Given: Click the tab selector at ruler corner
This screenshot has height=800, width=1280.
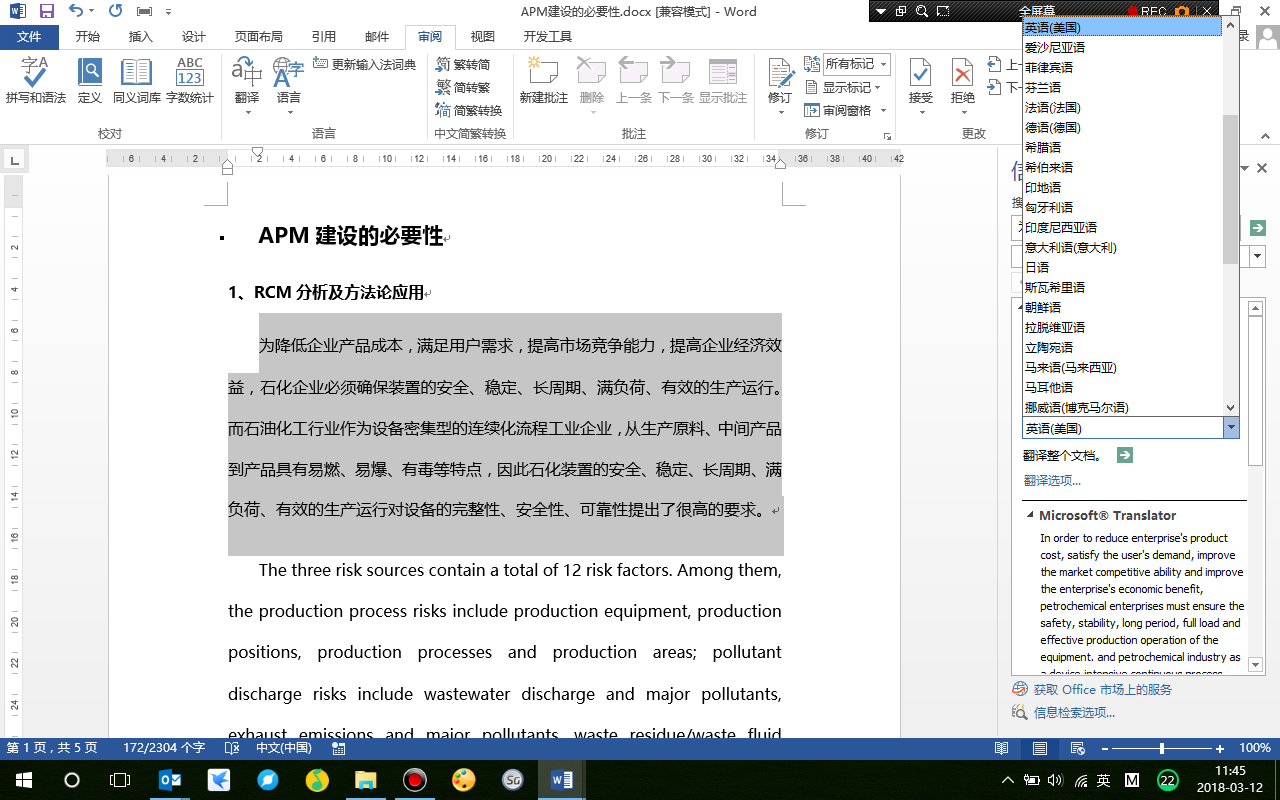Looking at the screenshot, I should [x=14, y=159].
